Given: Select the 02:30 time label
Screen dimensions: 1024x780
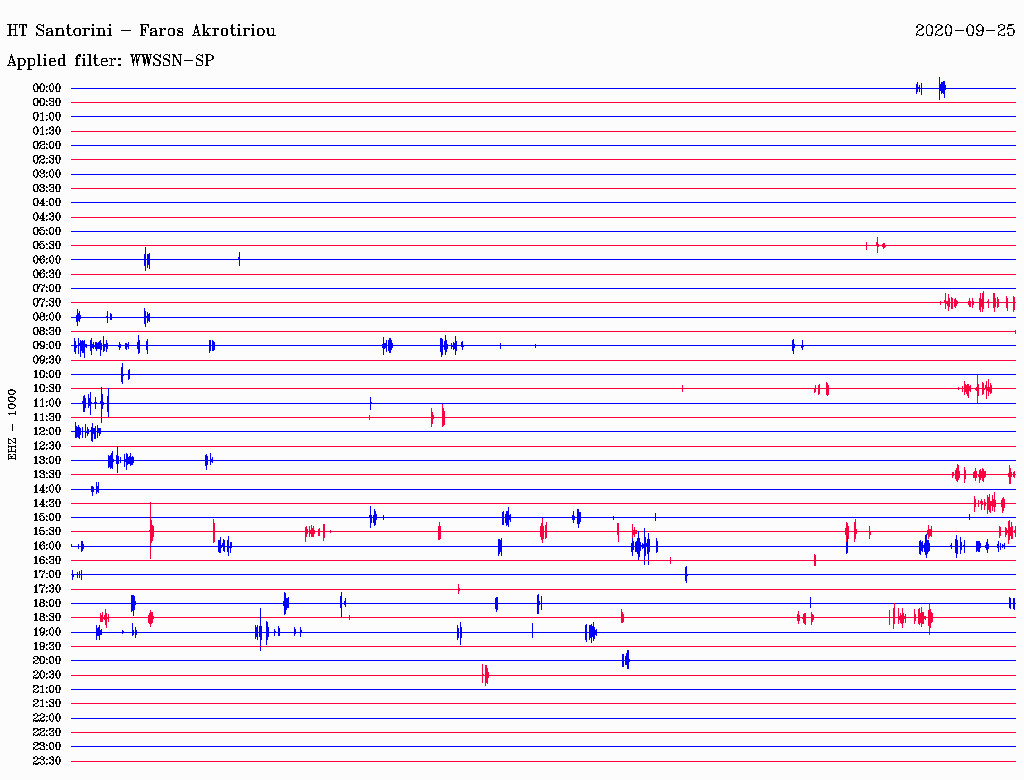Looking at the screenshot, I should coord(47,160).
